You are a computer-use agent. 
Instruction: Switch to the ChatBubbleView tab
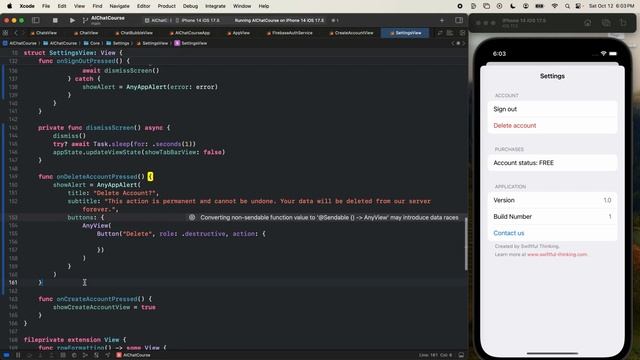coord(134,33)
